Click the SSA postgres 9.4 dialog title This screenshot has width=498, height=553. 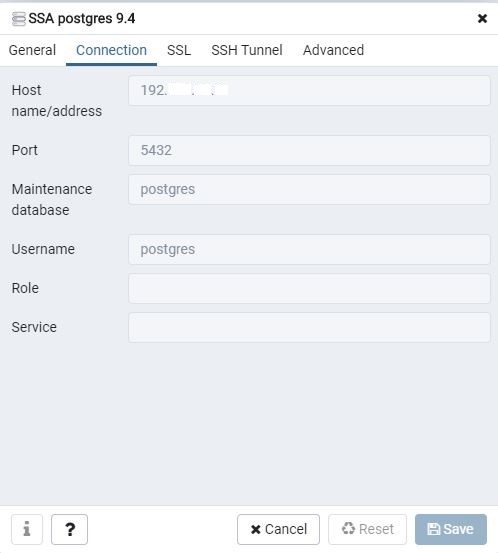[x=82, y=18]
